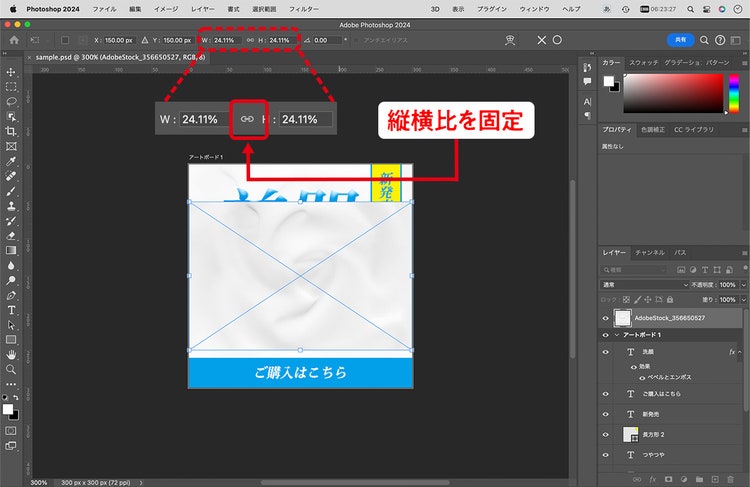The image size is (750, 487).
Task: Hide the 新発売 text layer
Action: (x=606, y=414)
